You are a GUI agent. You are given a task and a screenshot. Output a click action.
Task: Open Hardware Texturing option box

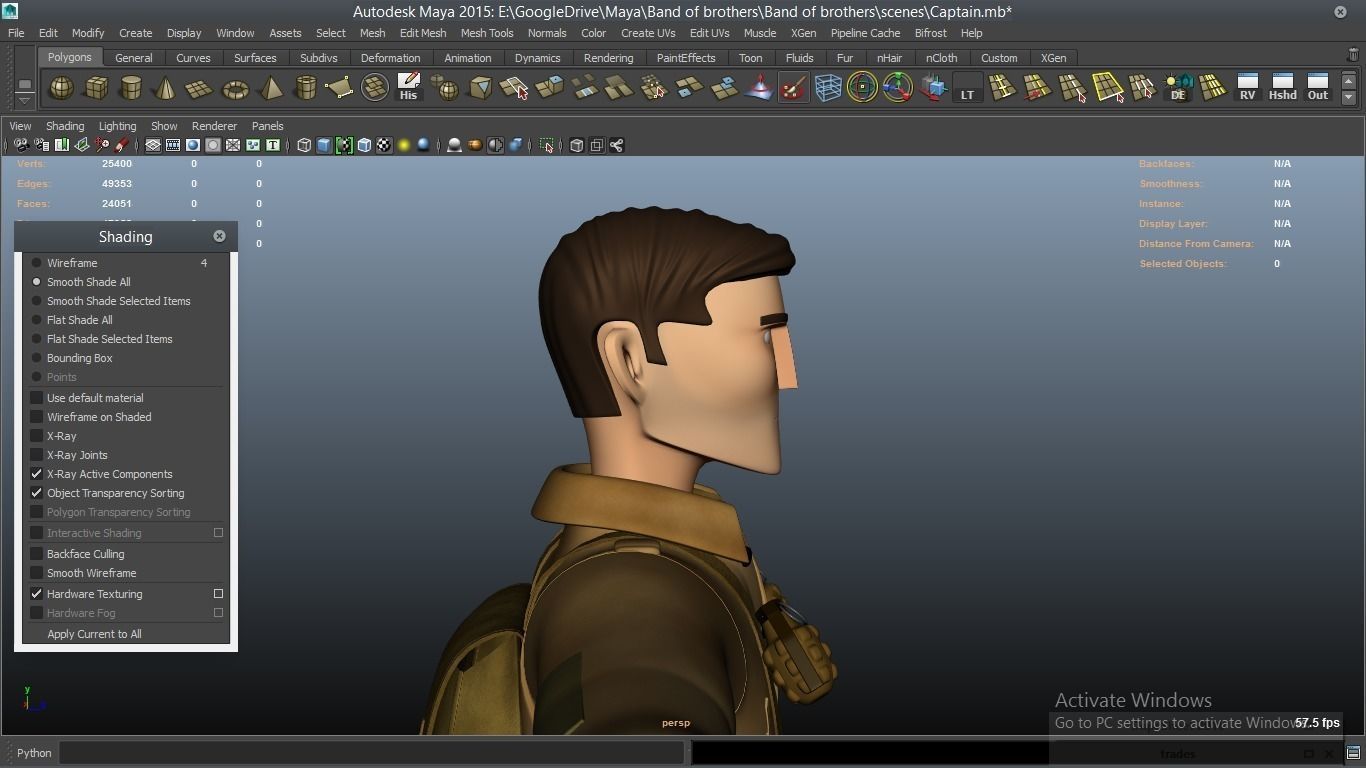point(218,594)
